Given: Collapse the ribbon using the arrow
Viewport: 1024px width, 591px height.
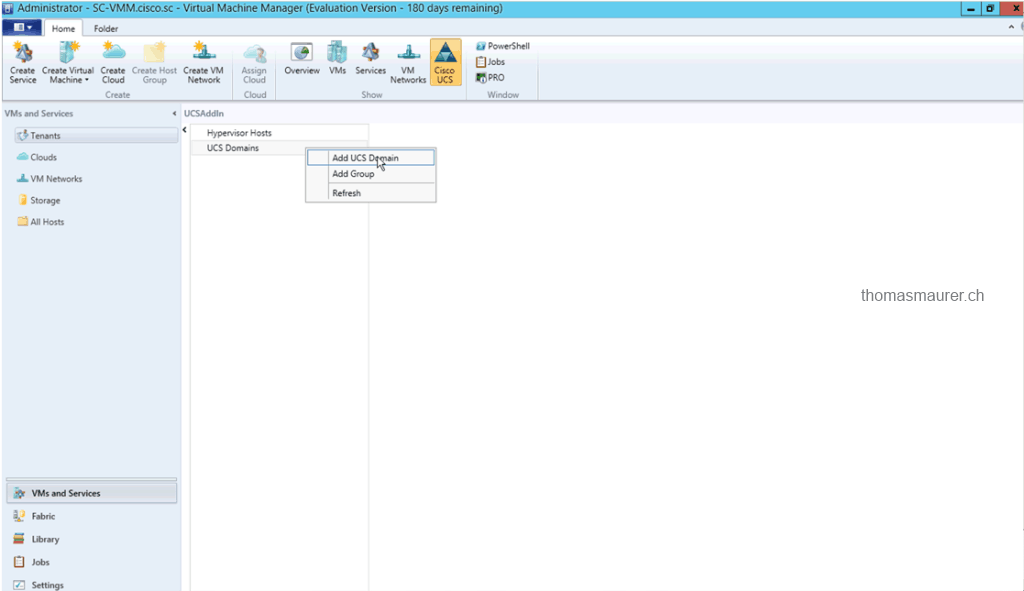Looking at the screenshot, I should (x=1011, y=27).
